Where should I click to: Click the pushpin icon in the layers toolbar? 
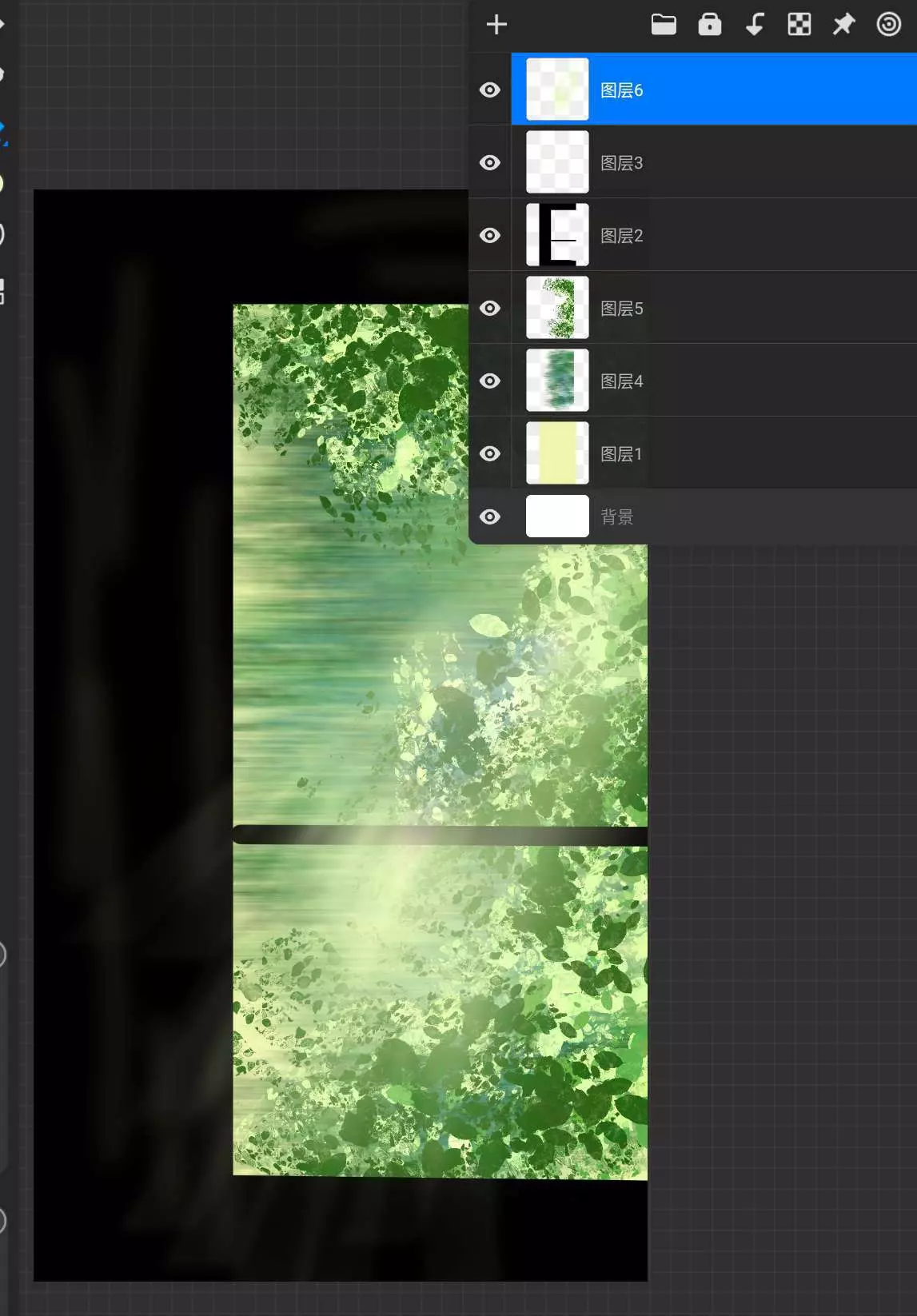(843, 25)
